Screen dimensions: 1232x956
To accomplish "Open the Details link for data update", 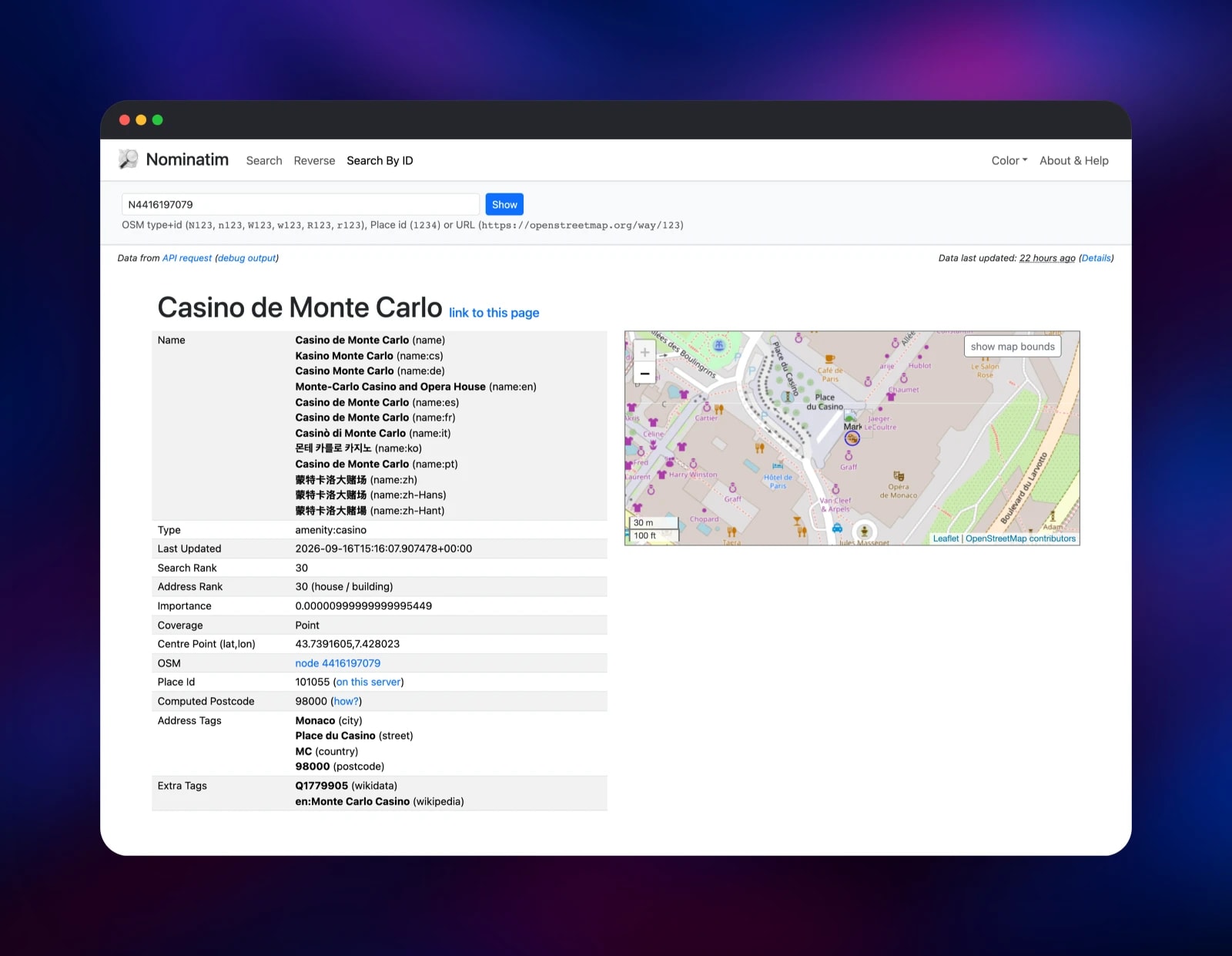I will [x=1096, y=258].
